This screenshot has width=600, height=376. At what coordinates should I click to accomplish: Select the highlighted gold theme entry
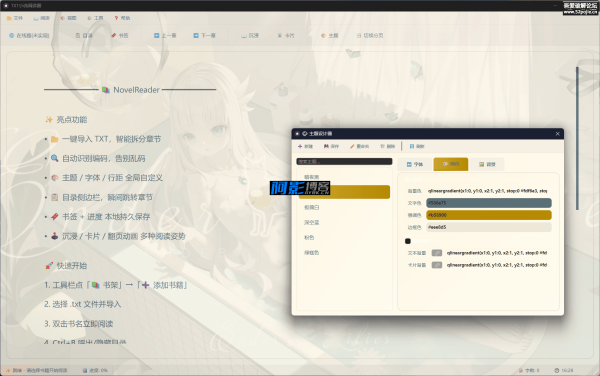click(x=344, y=192)
